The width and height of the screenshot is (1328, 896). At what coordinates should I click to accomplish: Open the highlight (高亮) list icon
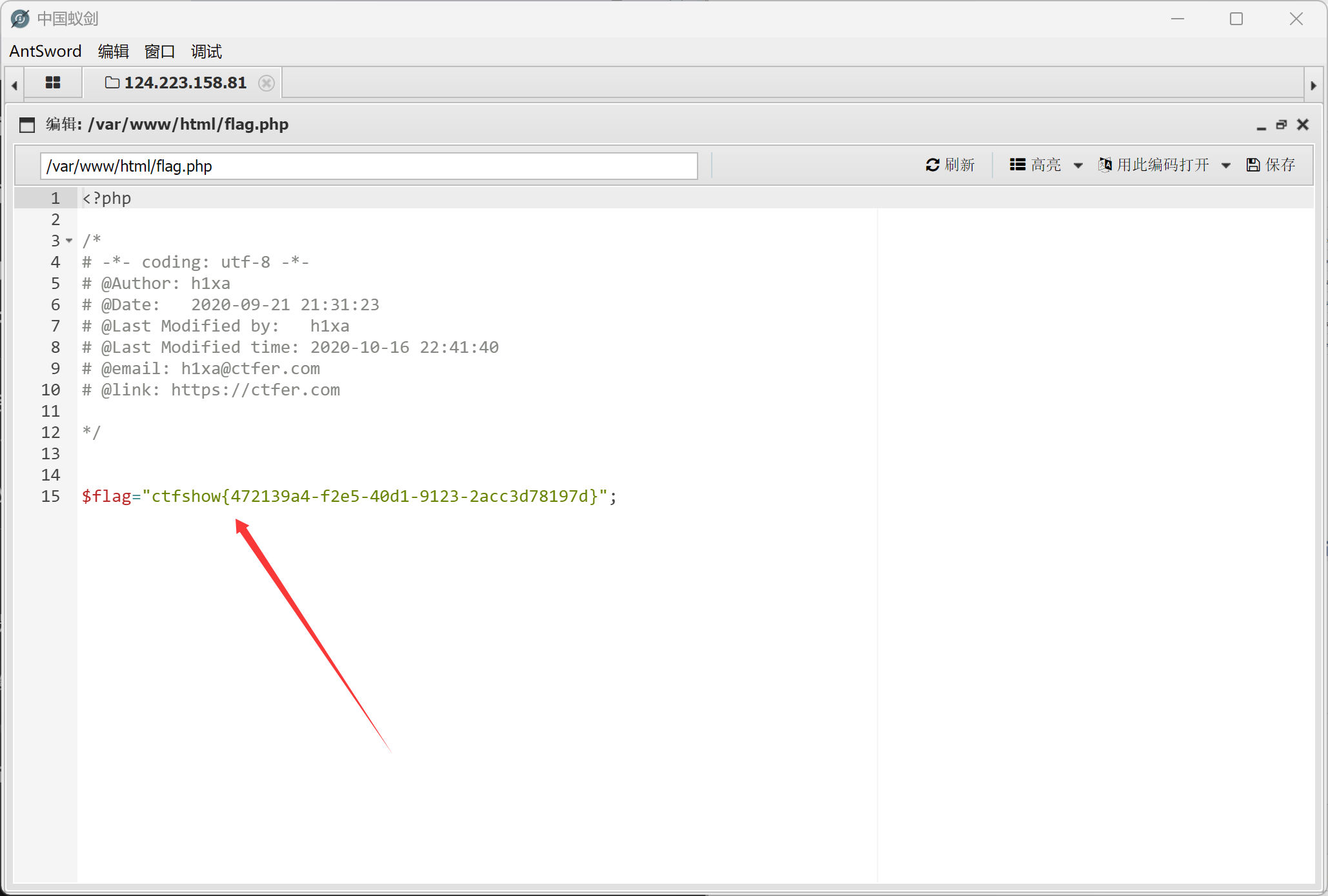point(1018,165)
